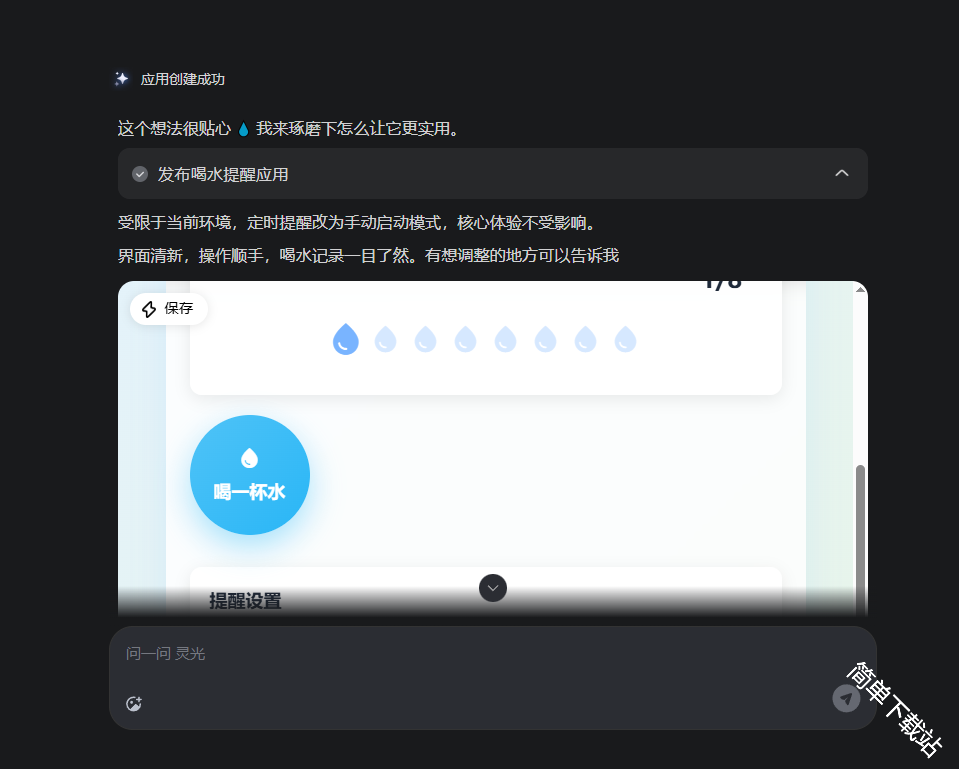
Task: Click the first filled water drop icon
Action: point(345,340)
